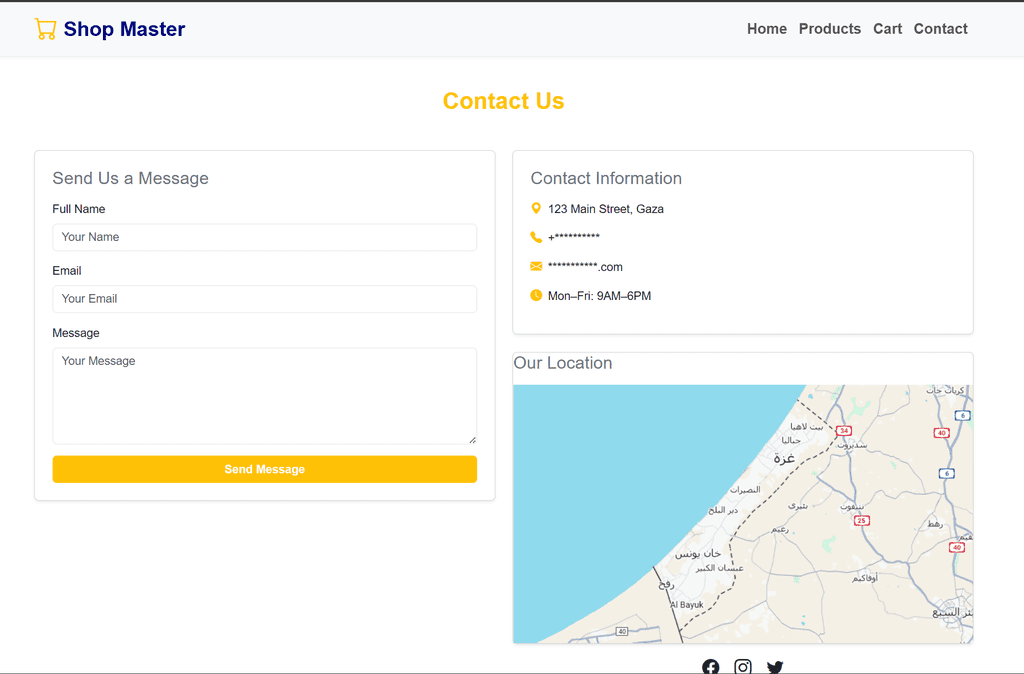Open the Twitter social icon

pos(775,666)
